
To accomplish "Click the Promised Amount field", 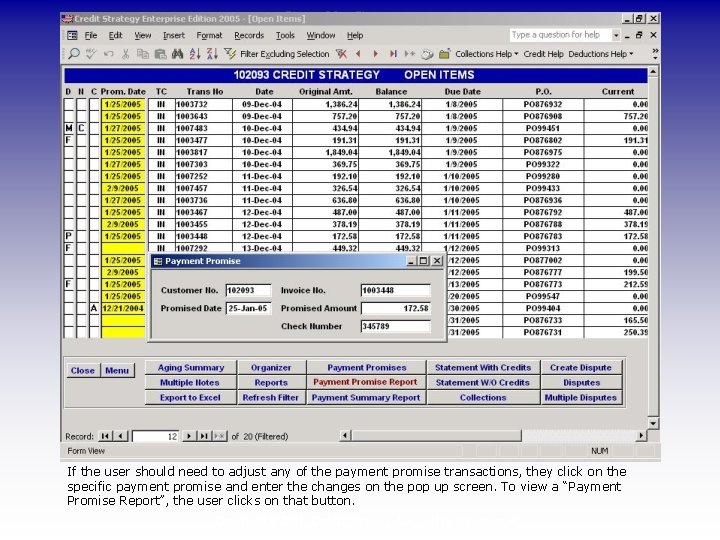I will tap(395, 309).
